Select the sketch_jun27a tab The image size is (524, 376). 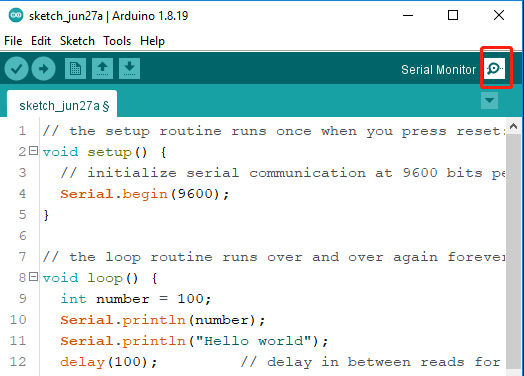click(x=62, y=104)
